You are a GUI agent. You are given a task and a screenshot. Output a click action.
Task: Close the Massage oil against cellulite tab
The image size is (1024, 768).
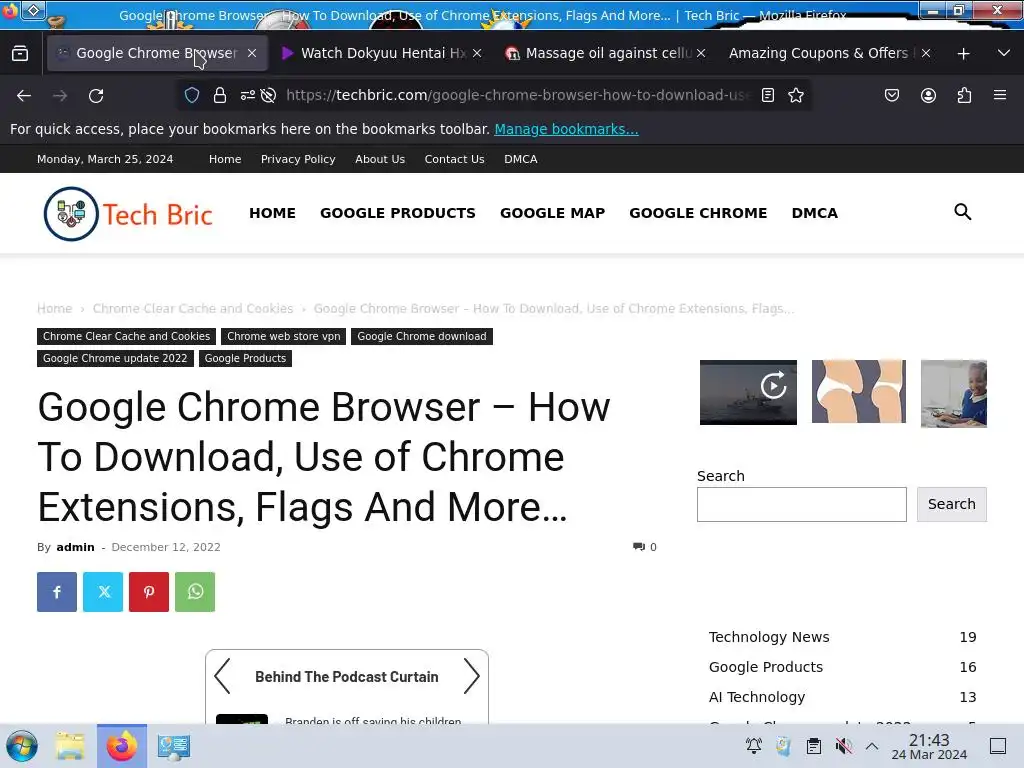coord(701,53)
